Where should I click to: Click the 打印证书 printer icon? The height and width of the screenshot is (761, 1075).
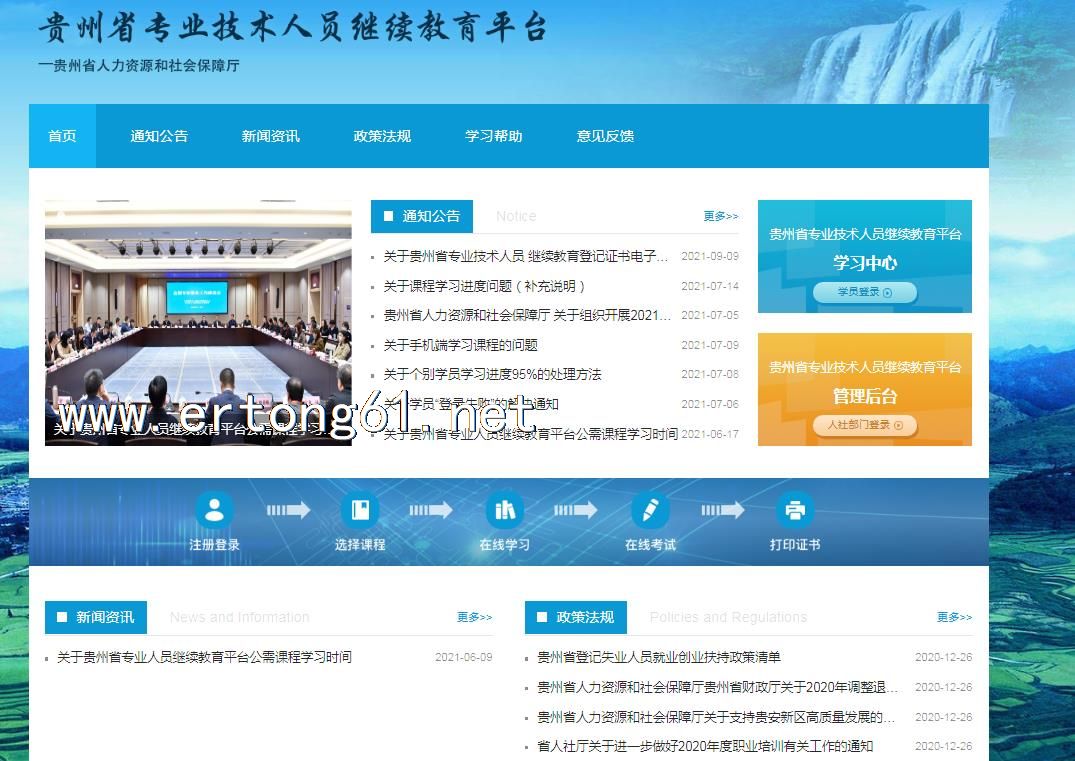pyautogui.click(x=795, y=510)
